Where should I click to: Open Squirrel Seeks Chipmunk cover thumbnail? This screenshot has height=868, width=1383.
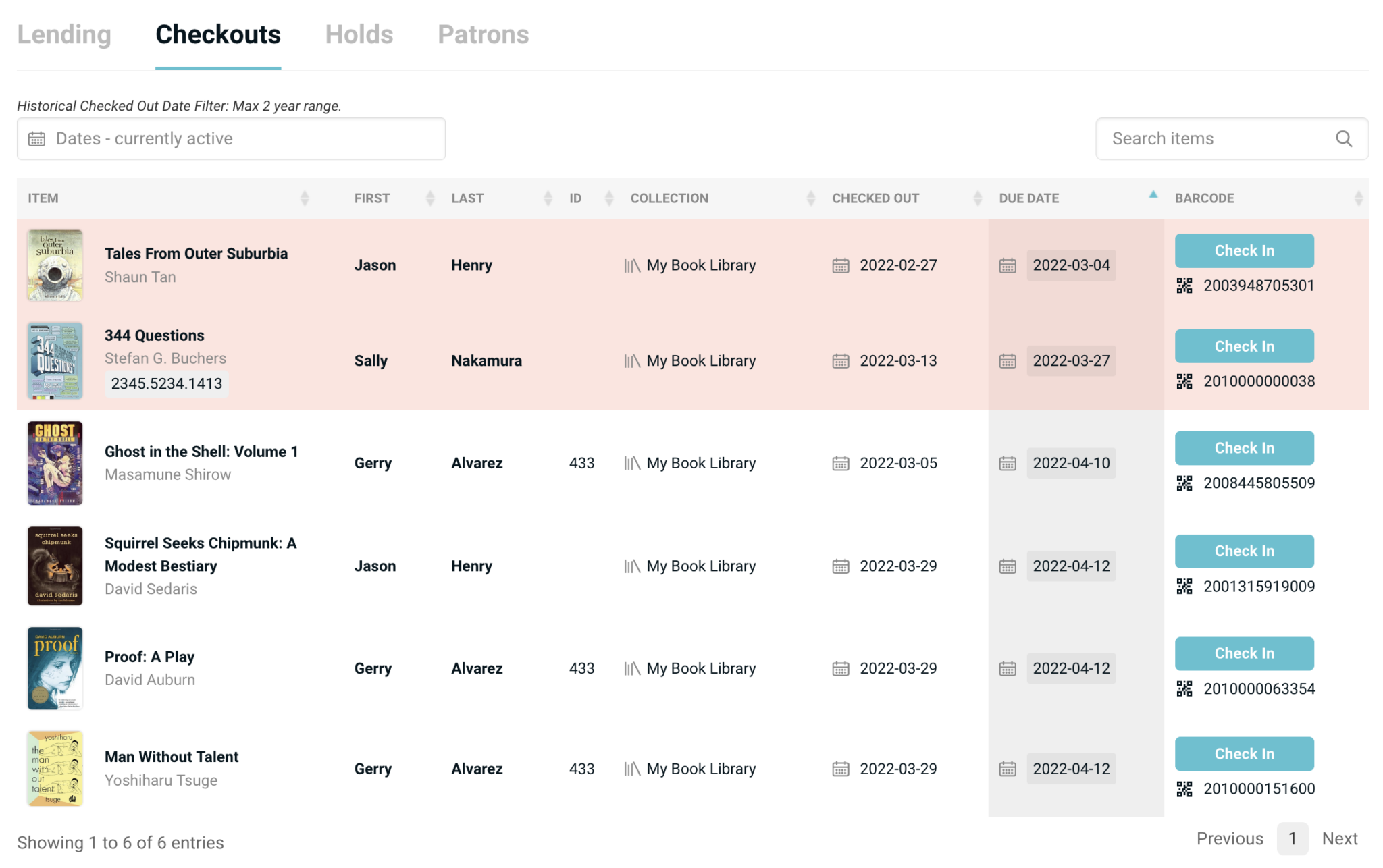55,566
